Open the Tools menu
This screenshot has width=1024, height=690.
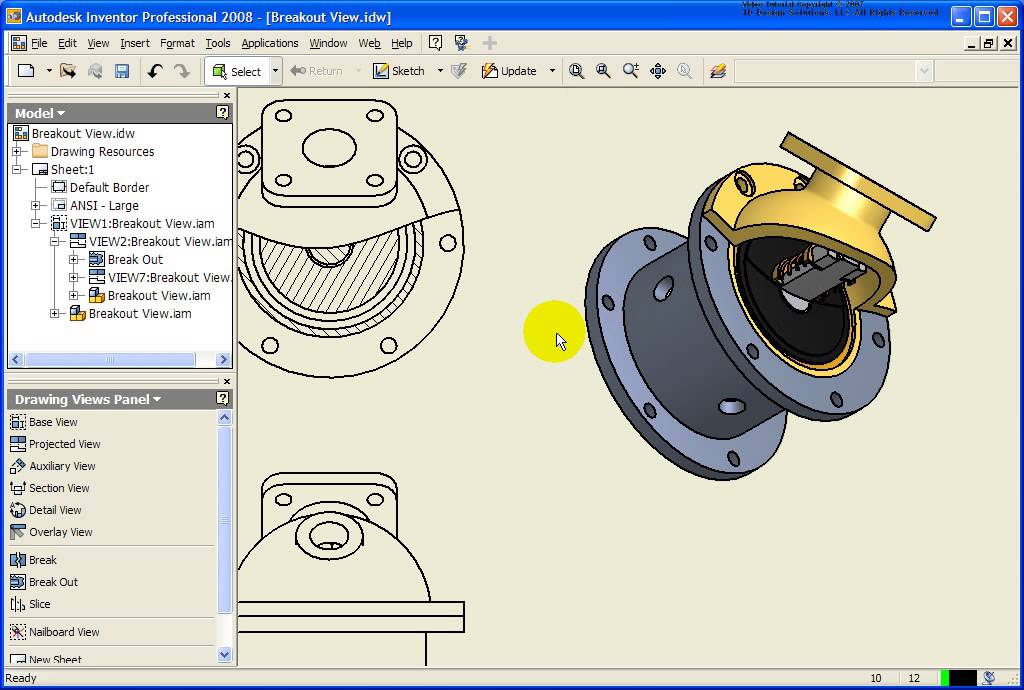coord(217,43)
